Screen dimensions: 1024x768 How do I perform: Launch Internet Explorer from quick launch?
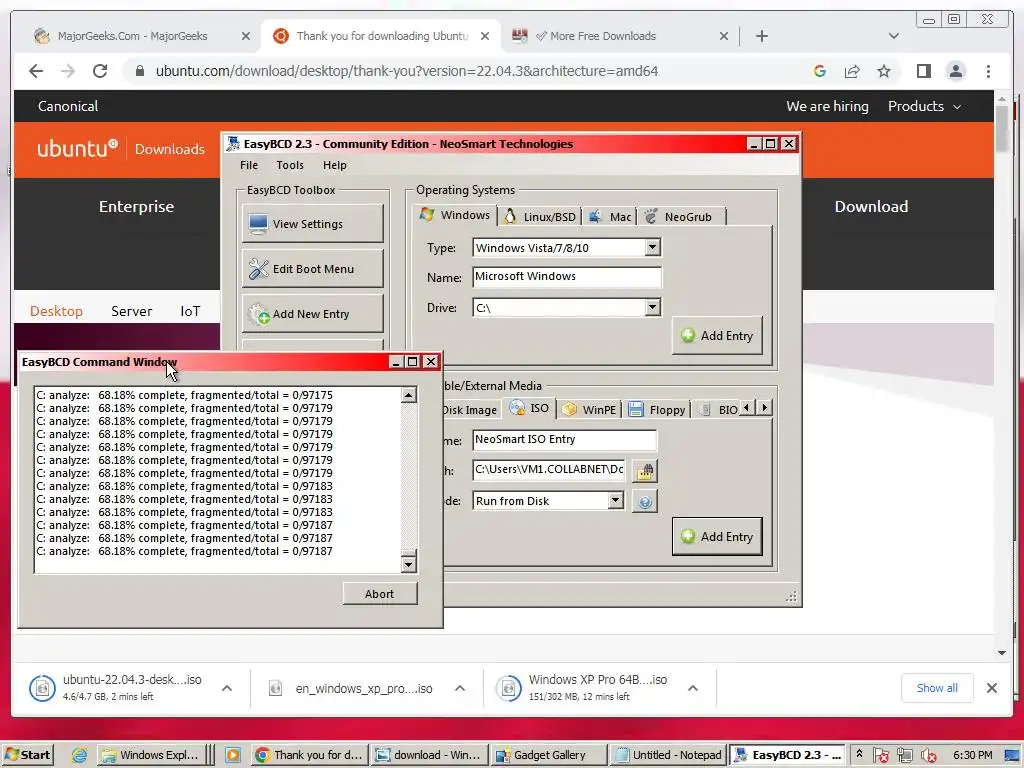point(79,755)
